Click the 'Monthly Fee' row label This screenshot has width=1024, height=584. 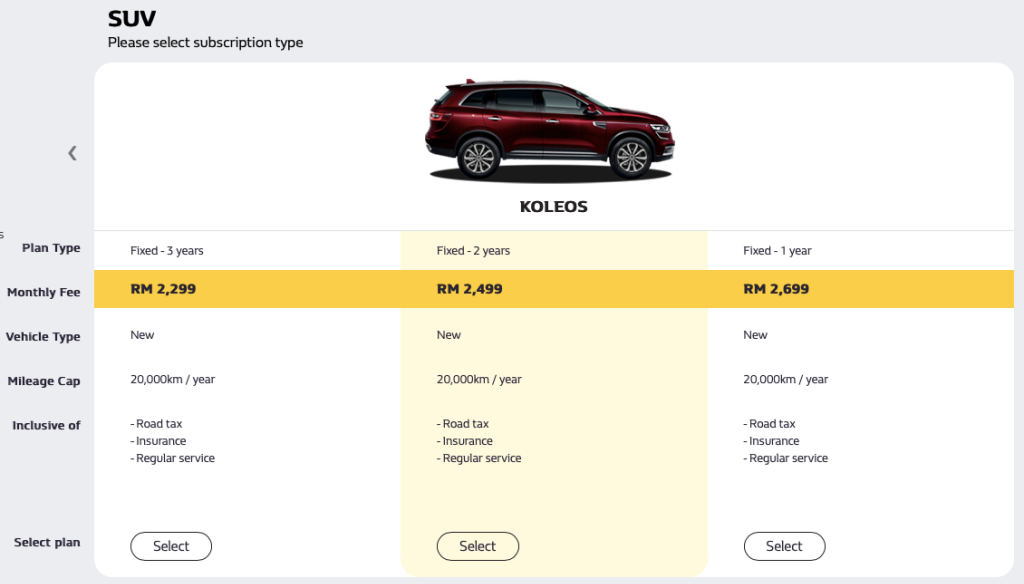[43, 293]
